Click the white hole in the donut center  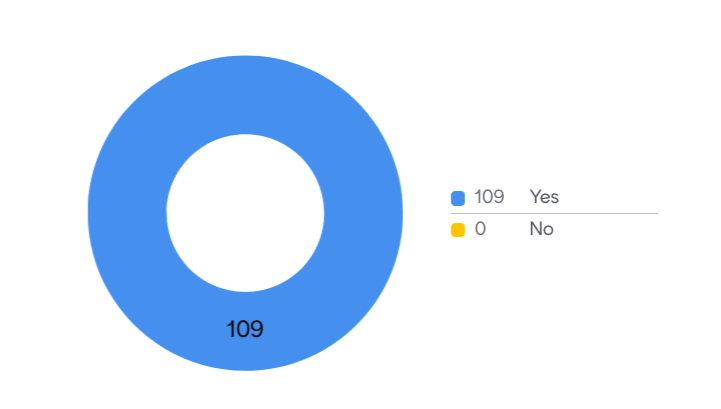(x=245, y=213)
